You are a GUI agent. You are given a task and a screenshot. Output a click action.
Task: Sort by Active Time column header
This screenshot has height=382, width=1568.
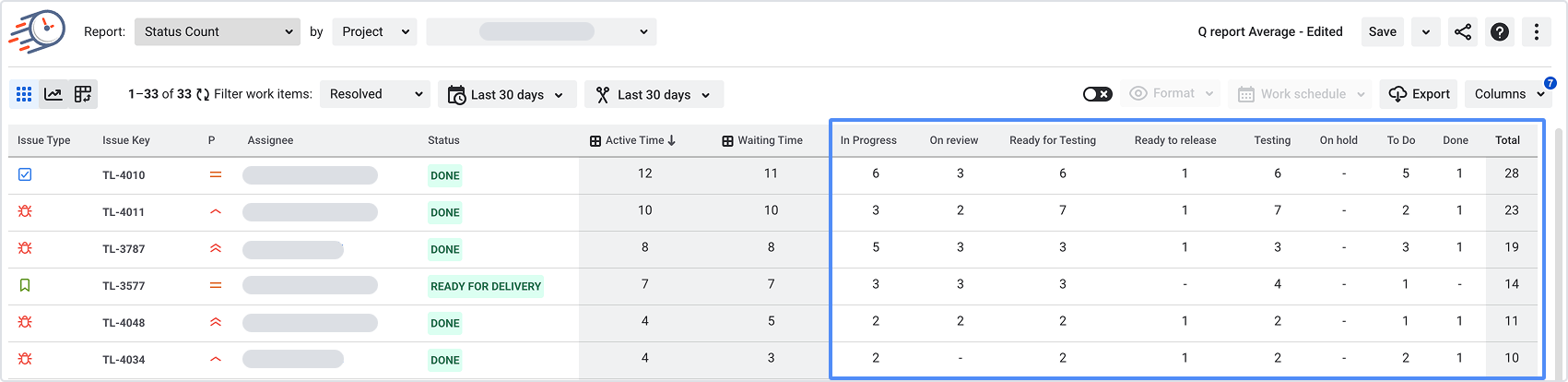pos(633,140)
